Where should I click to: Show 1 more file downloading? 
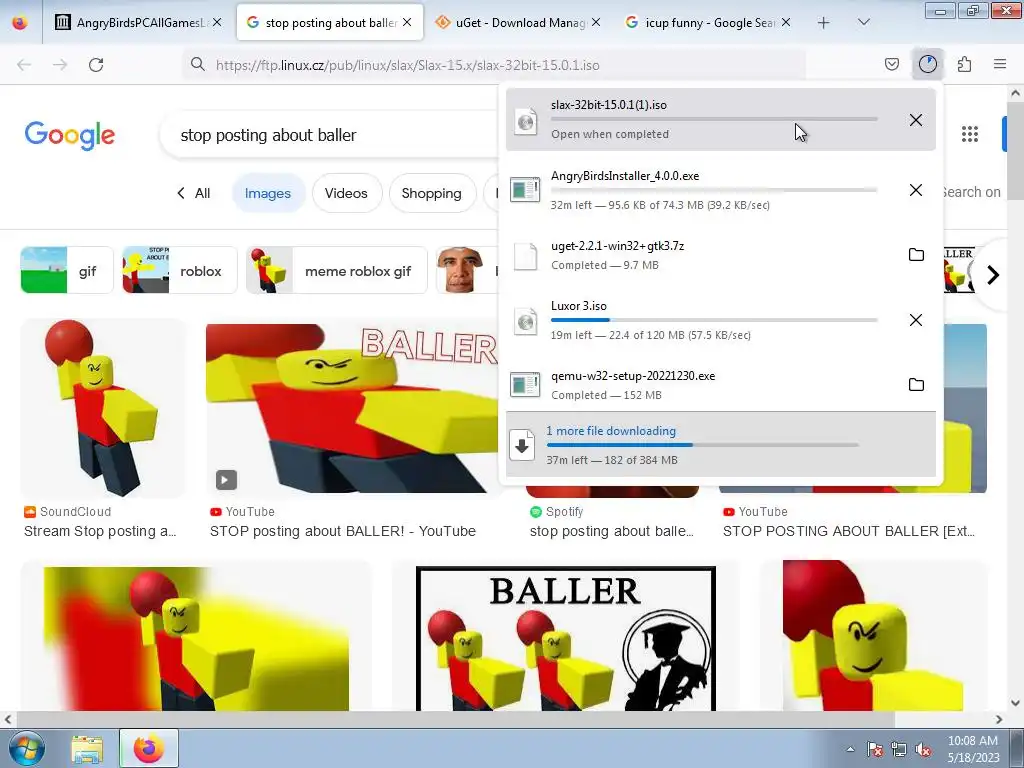[720, 445]
